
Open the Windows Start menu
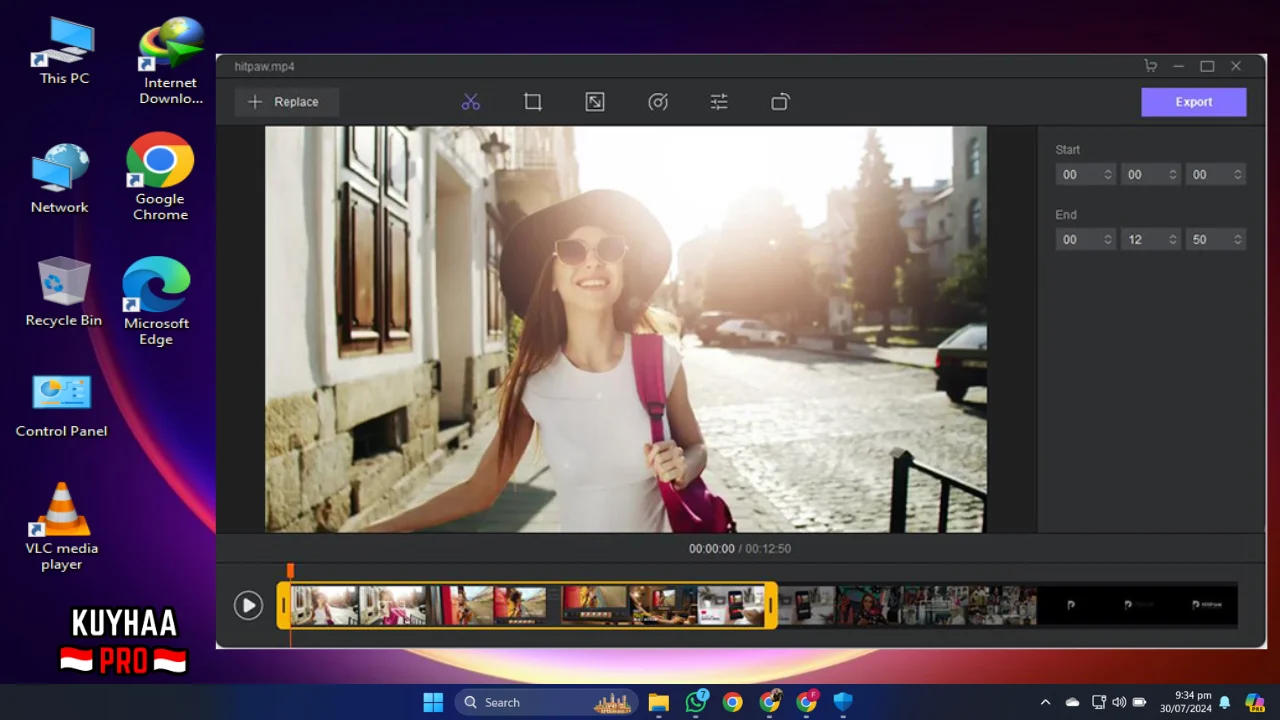pyautogui.click(x=433, y=702)
